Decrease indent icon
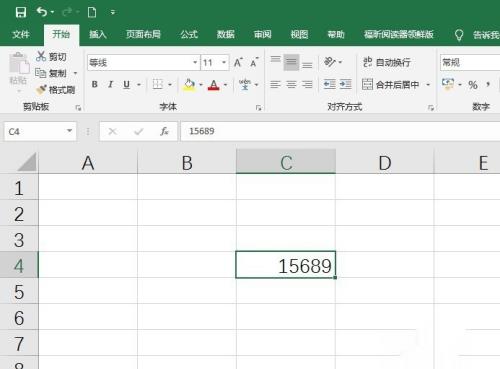The width and height of the screenshot is (500, 369). pyautogui.click(x=330, y=84)
